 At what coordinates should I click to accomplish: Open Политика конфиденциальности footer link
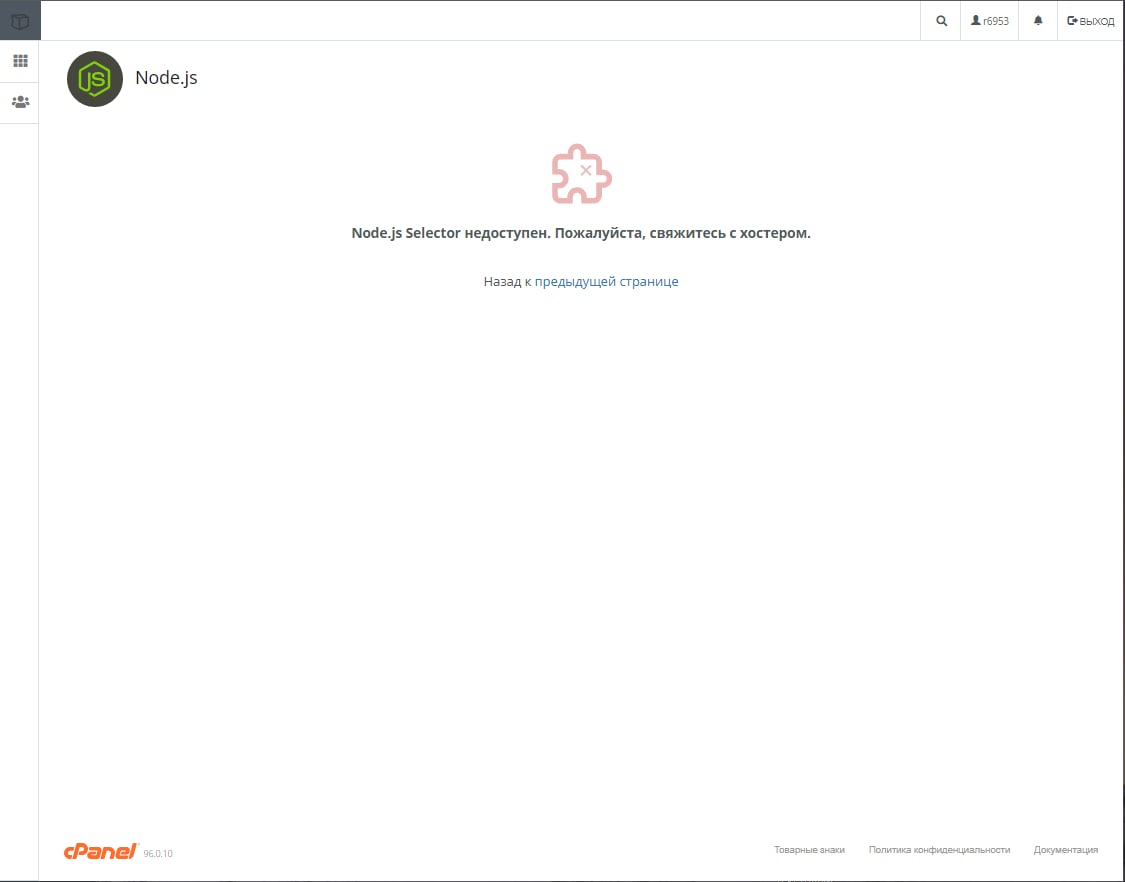(939, 850)
